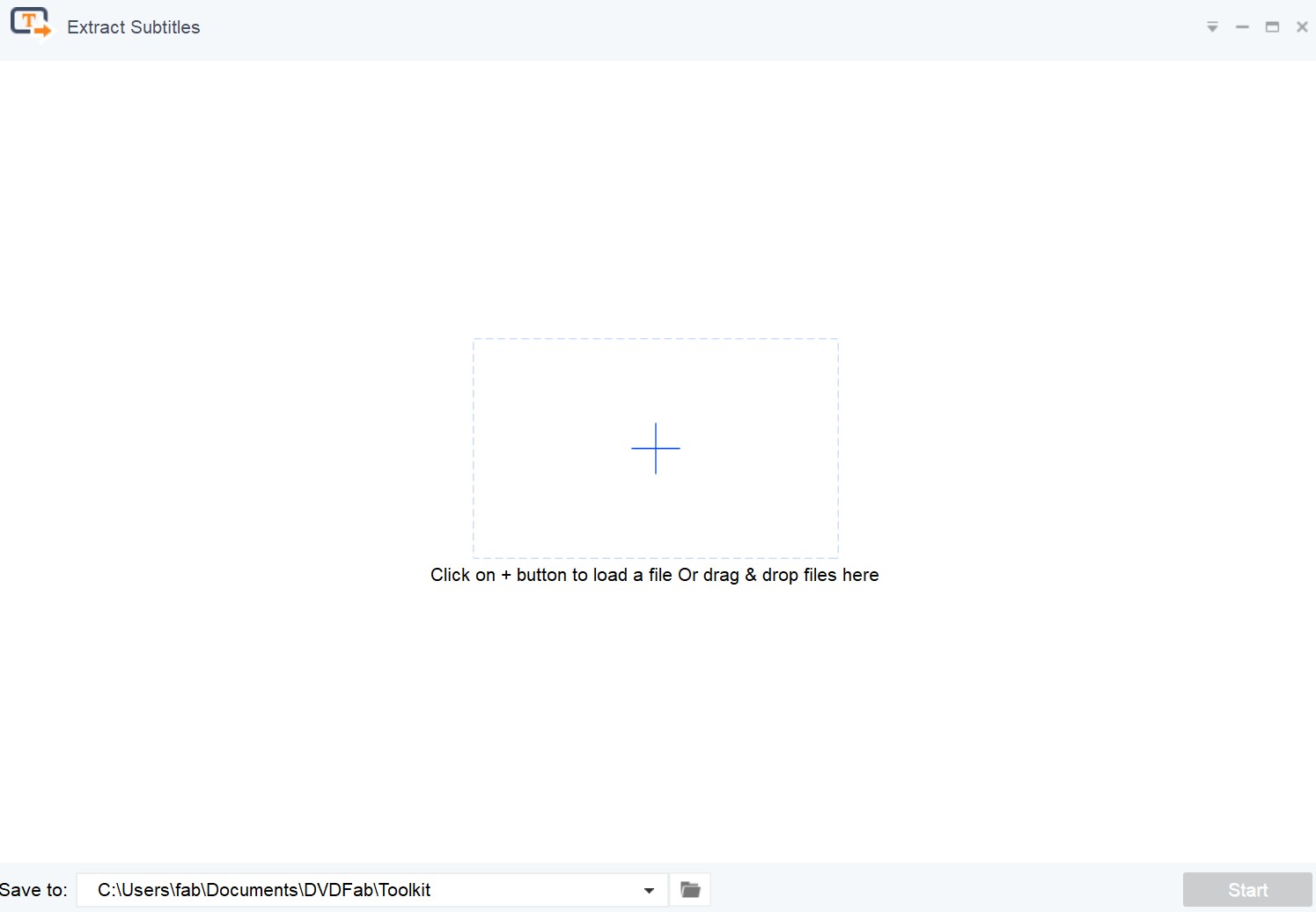Click inside the Save to path field

[352, 890]
